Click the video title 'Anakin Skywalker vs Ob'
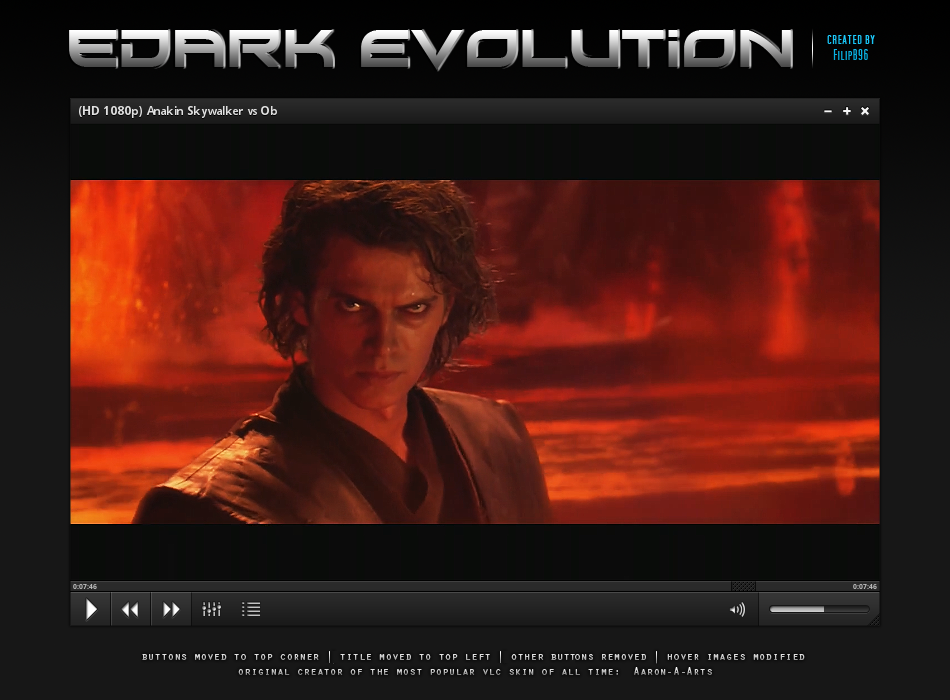This screenshot has width=950, height=700. point(212,111)
